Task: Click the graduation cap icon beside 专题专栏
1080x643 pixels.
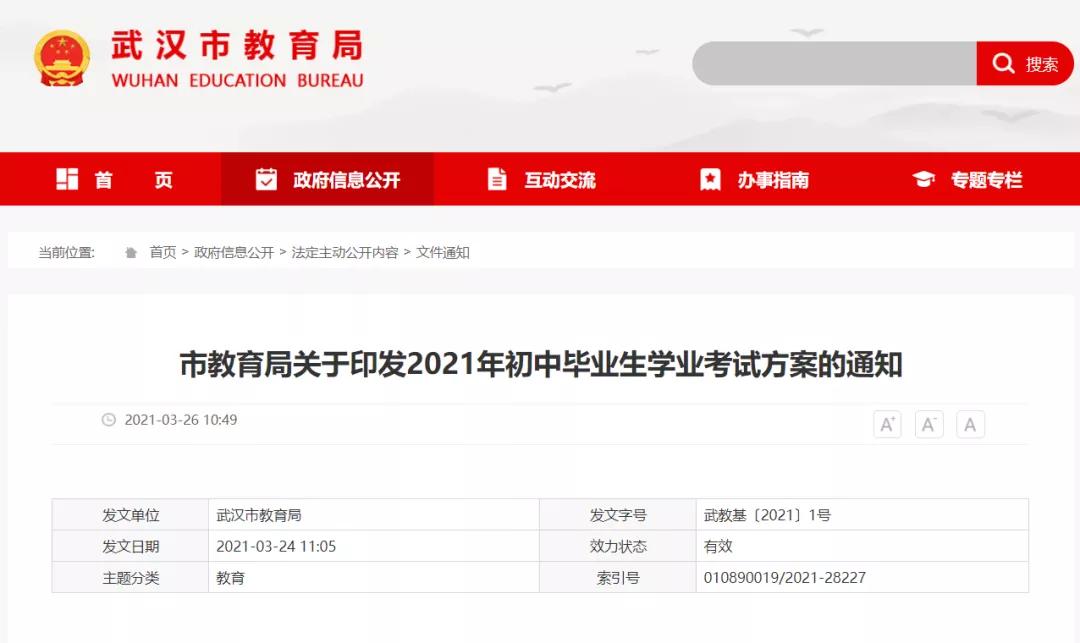Action: click(x=925, y=179)
